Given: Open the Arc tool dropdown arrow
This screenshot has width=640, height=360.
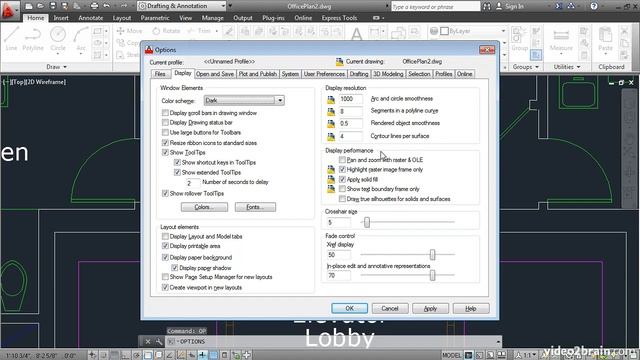Looking at the screenshot, I should (81, 53).
